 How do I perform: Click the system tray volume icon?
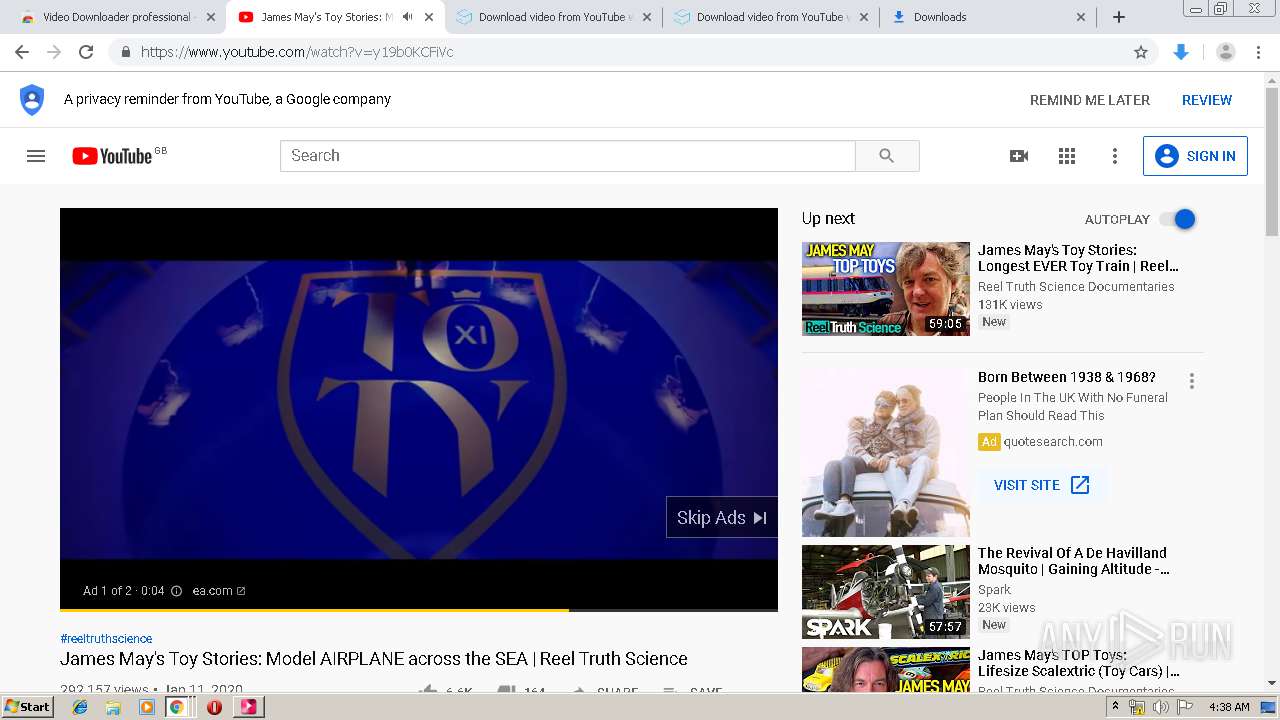pyautogui.click(x=1160, y=707)
